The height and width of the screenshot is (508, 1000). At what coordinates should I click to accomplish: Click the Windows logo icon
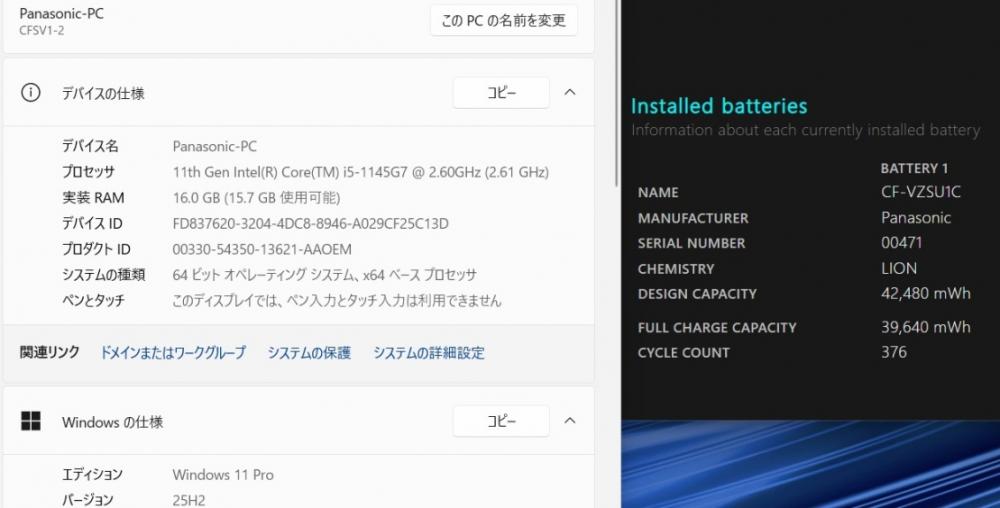tap(31, 421)
